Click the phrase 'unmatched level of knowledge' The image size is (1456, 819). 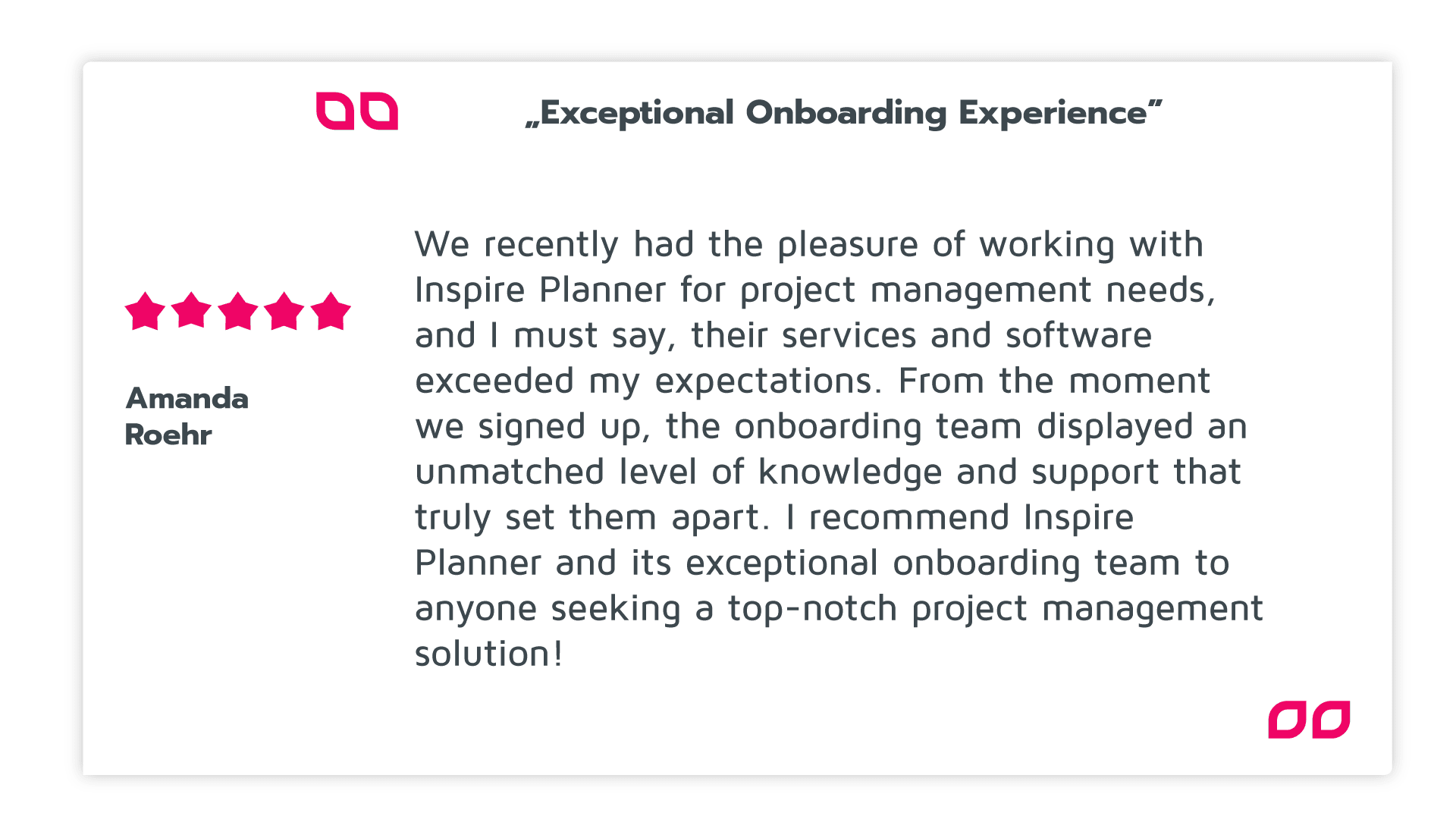679,472
